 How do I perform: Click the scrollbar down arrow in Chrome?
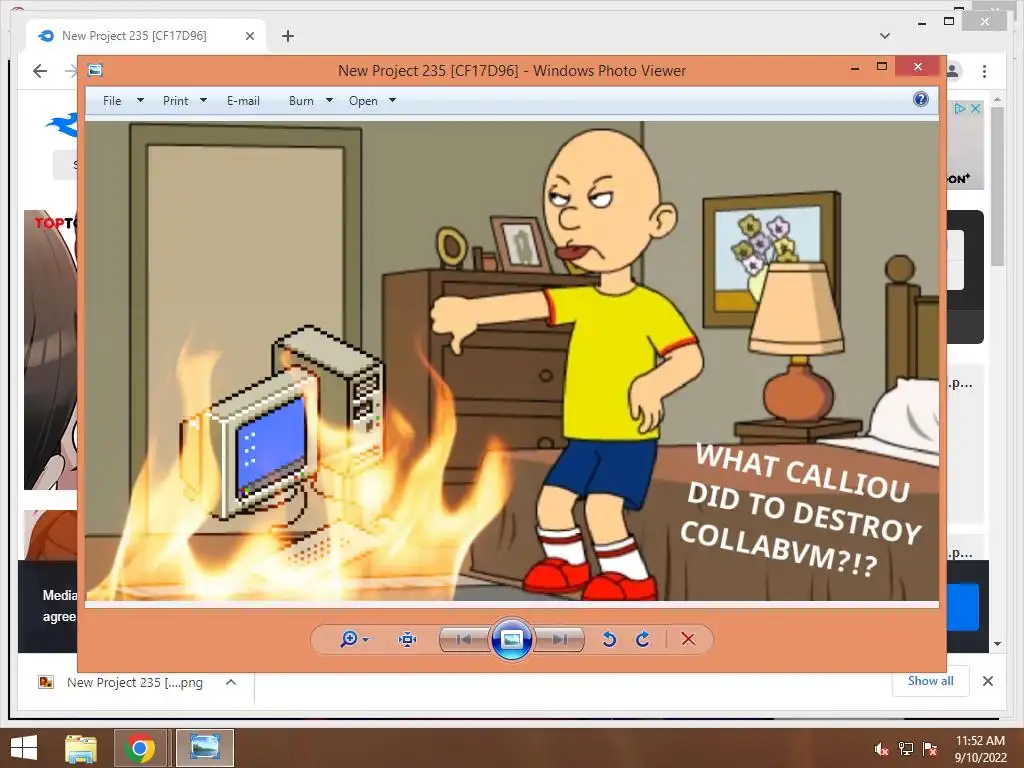point(997,644)
